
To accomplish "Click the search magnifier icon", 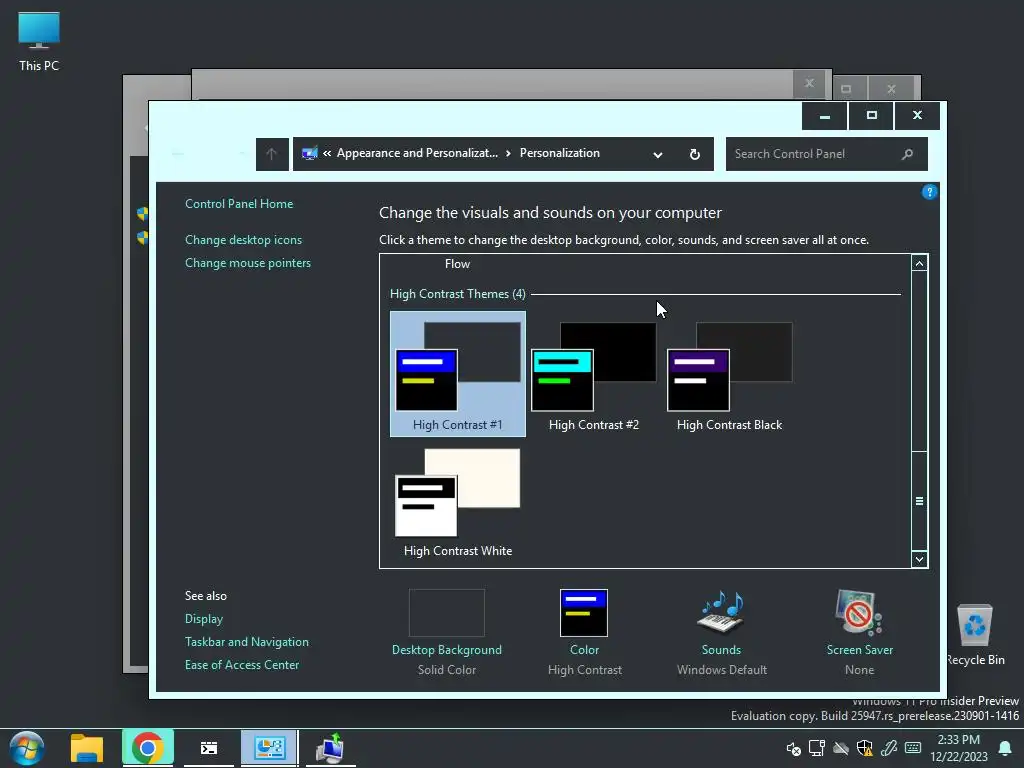I will coord(907,154).
